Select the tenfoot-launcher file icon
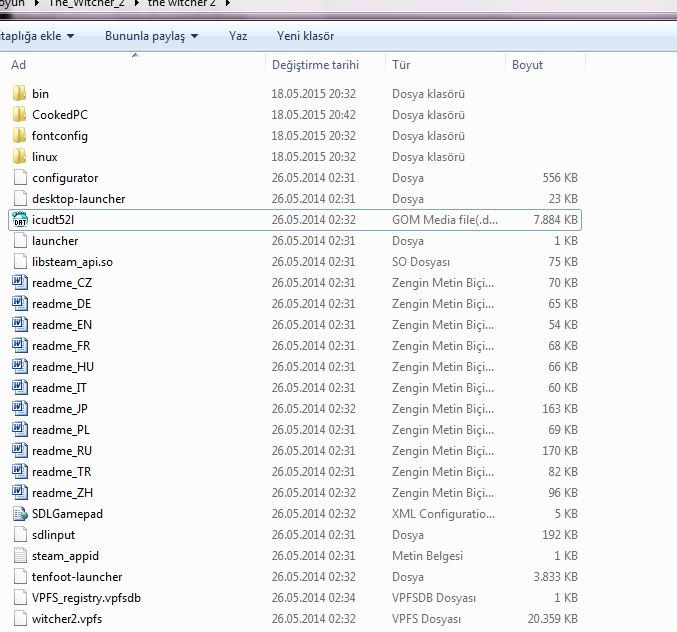The image size is (677, 632). tap(20, 577)
